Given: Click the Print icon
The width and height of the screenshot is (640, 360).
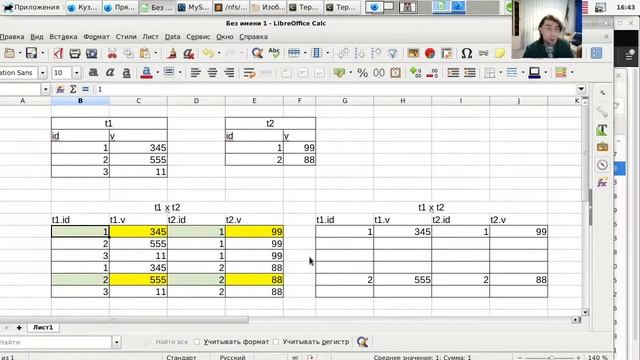Looking at the screenshot, I should (75, 53).
